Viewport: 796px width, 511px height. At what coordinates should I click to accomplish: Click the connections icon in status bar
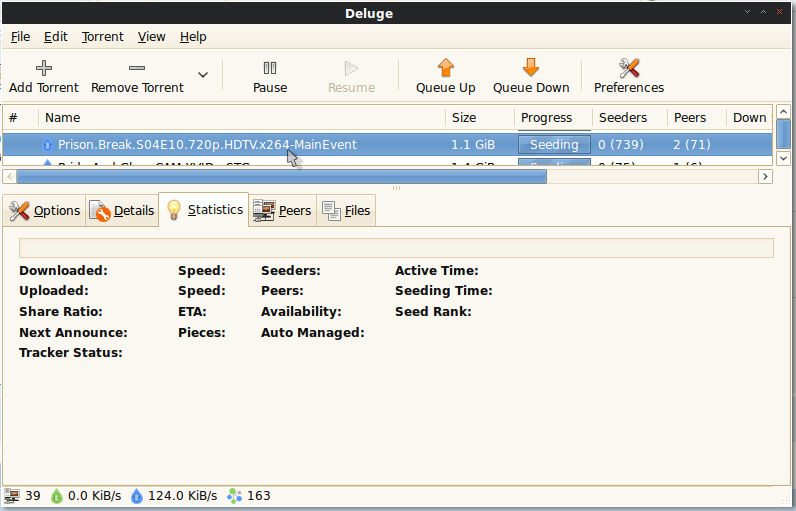(12, 496)
